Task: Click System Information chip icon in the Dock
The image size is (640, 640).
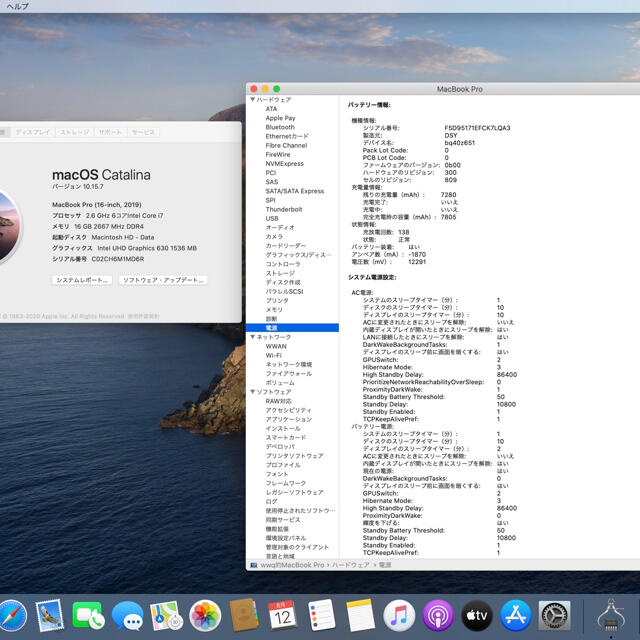Action: (611, 616)
